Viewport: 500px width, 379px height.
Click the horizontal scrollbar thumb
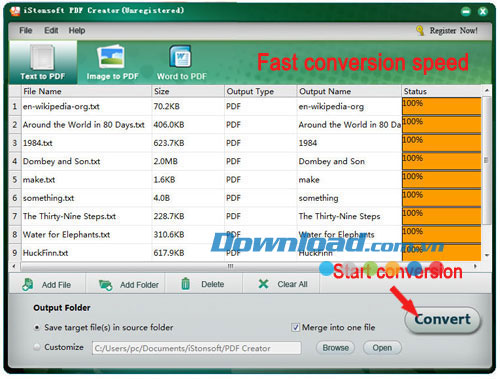tap(230, 266)
